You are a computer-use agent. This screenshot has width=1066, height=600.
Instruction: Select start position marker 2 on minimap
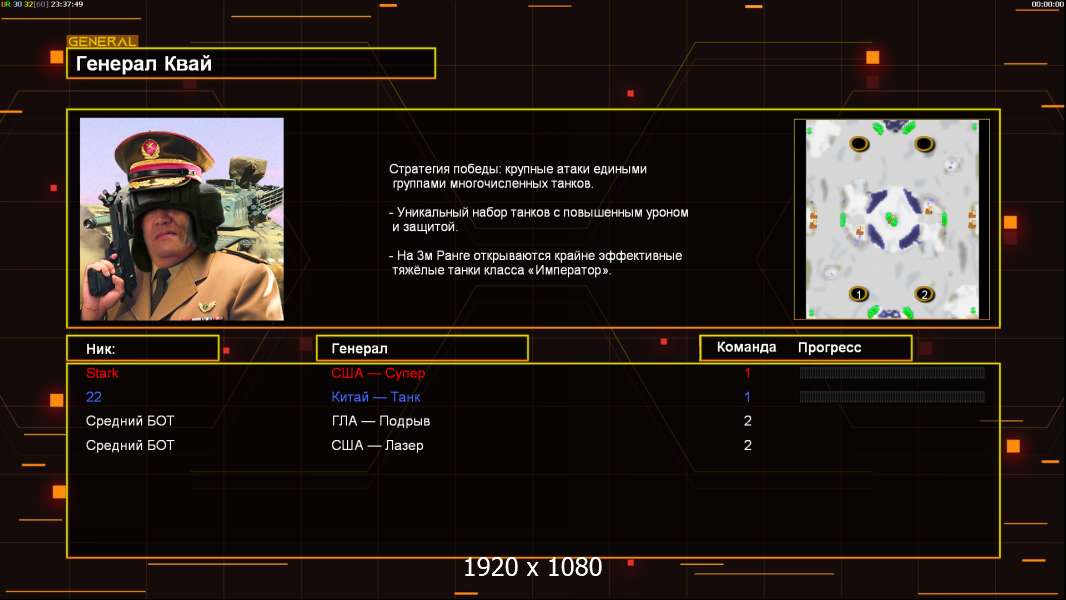tap(924, 294)
